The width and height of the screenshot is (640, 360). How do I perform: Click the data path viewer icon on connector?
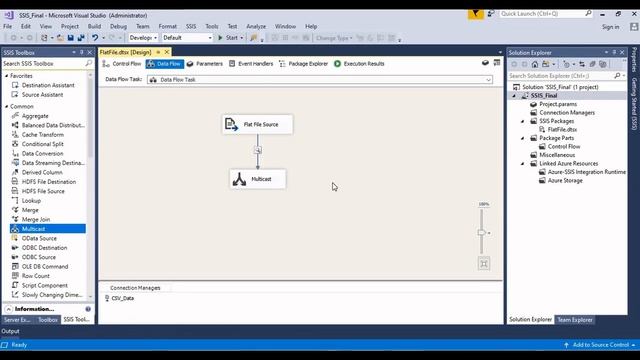pos(258,150)
